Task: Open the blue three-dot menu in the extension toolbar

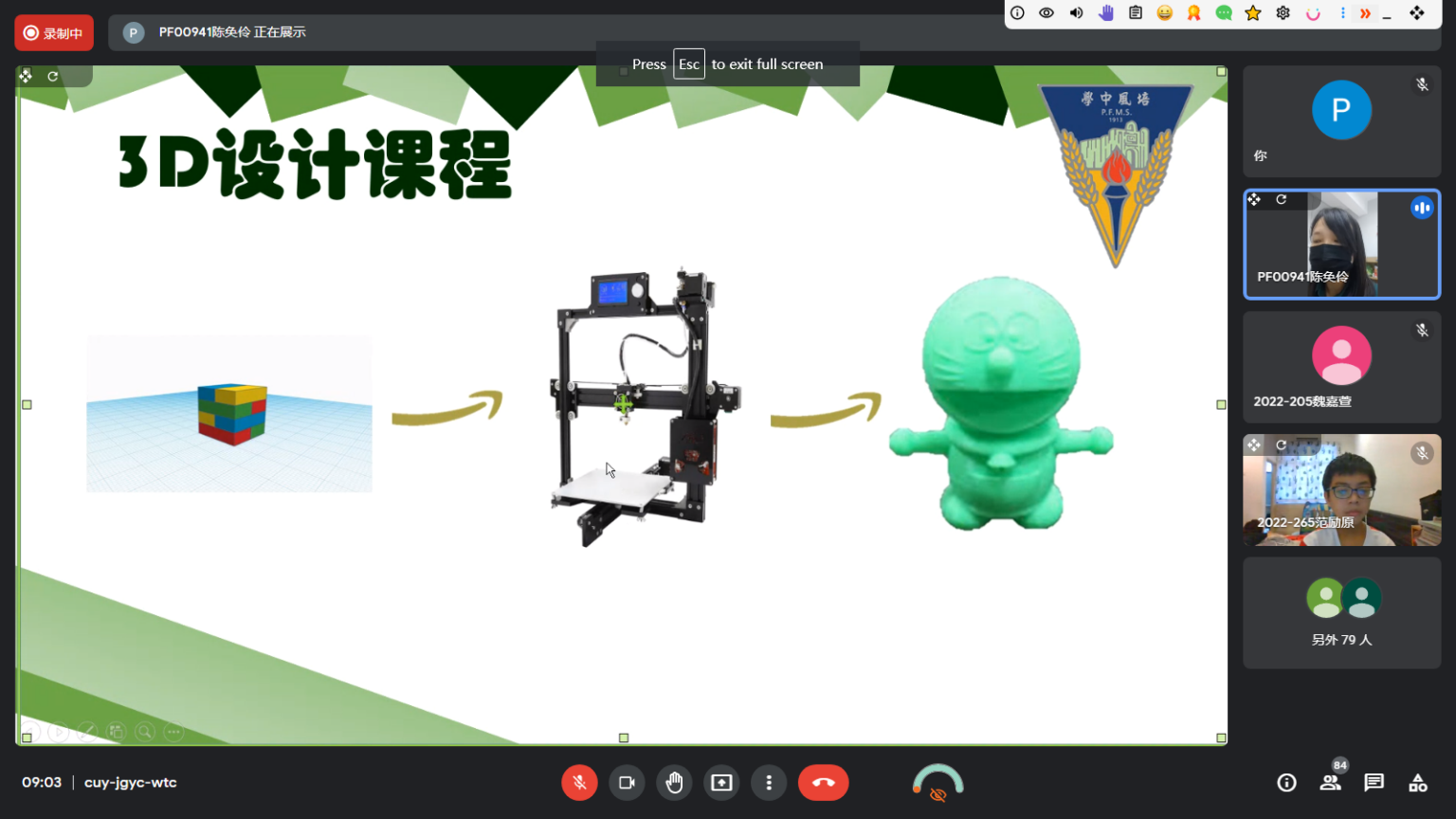Action: 1342,13
